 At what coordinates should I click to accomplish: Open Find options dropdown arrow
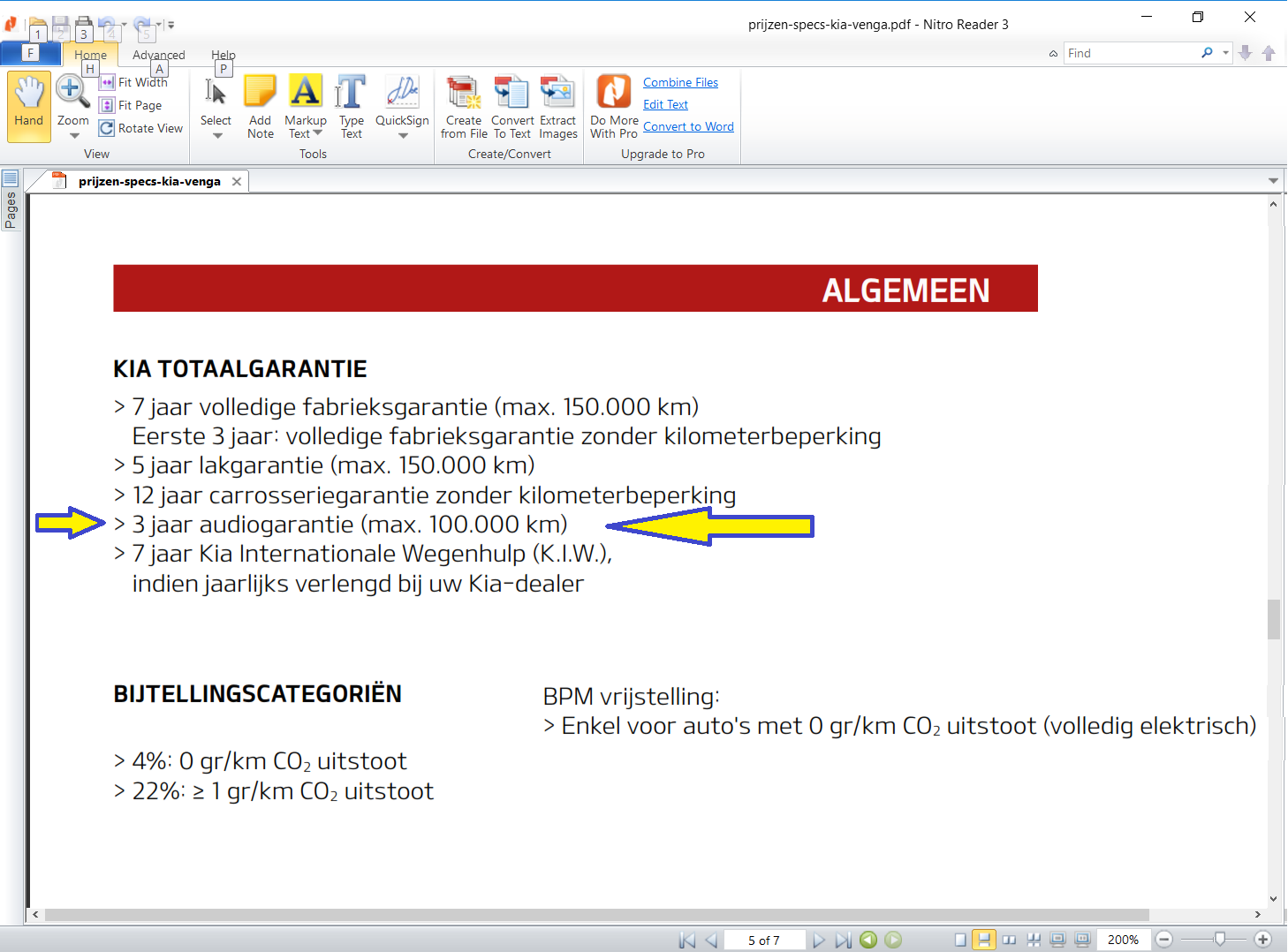tap(1225, 53)
